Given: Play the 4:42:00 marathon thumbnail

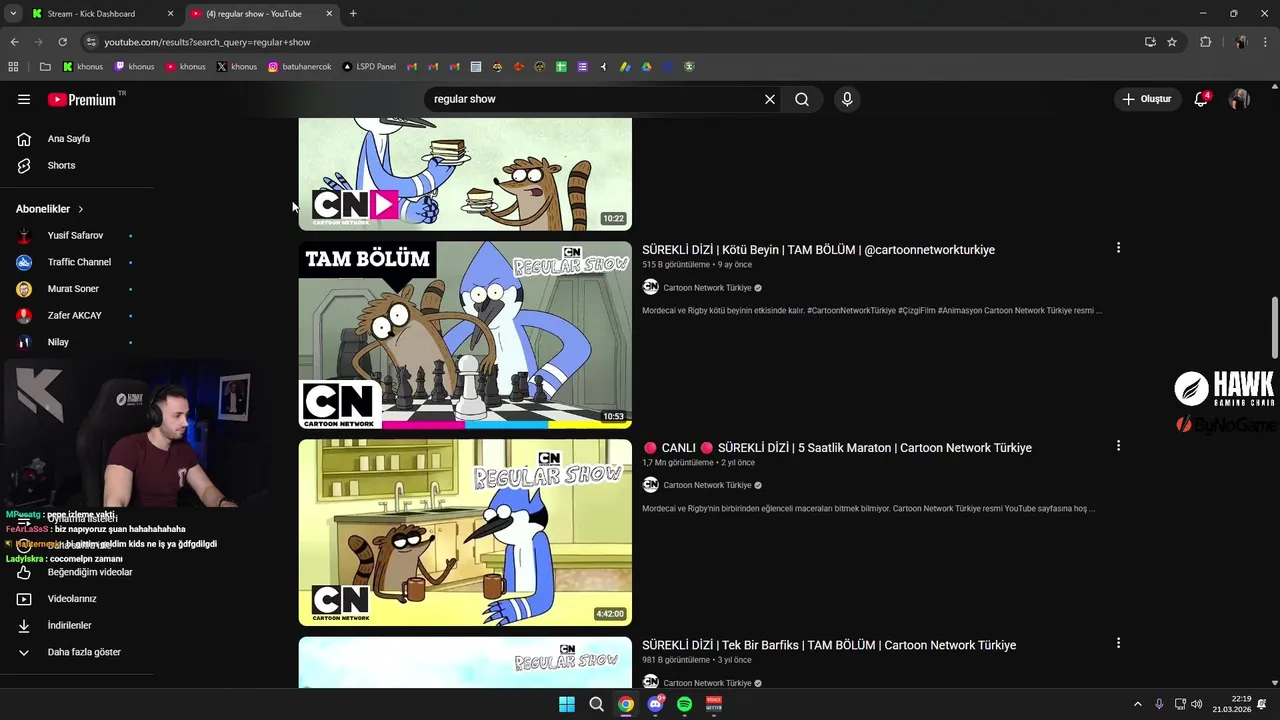Looking at the screenshot, I should pyautogui.click(x=465, y=533).
